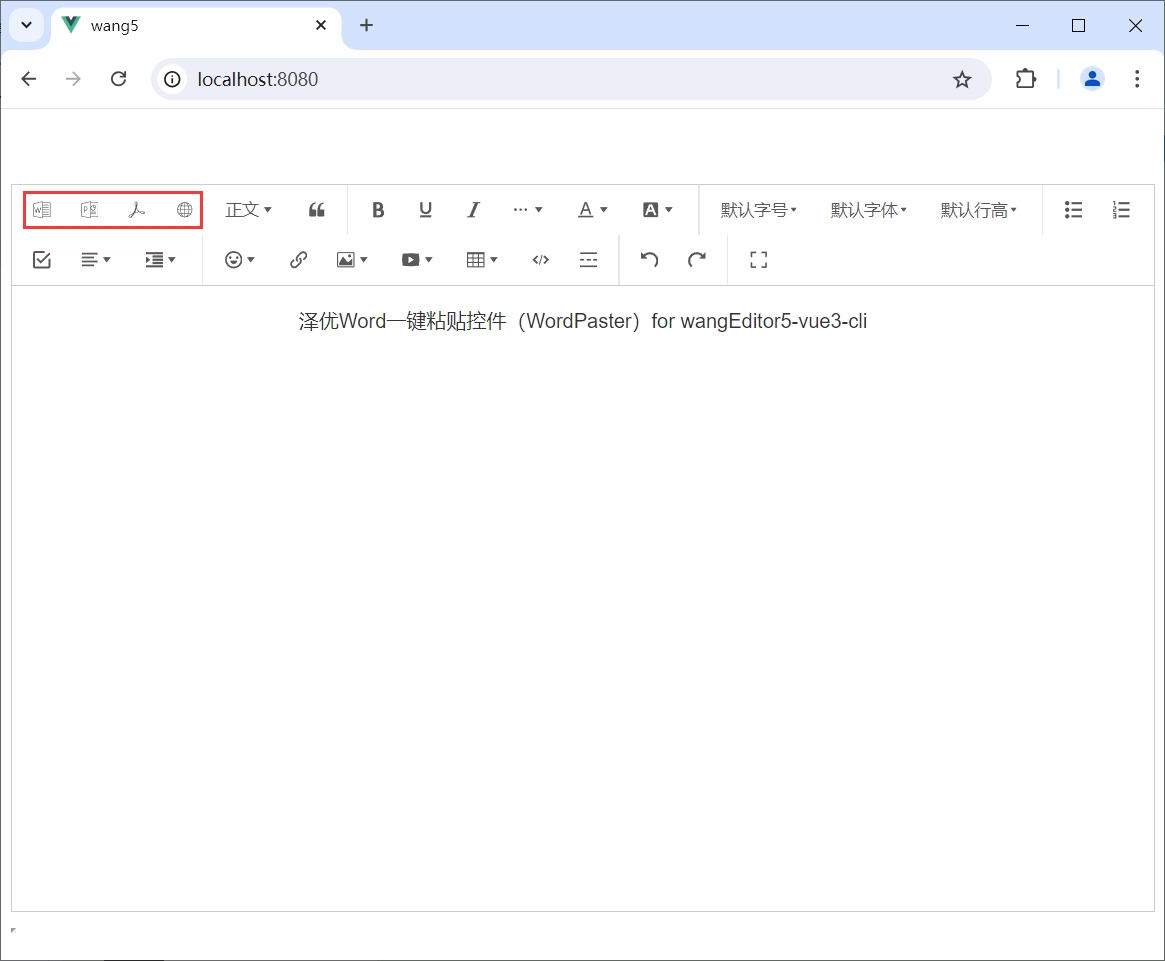Insert a code block
The height and width of the screenshot is (961, 1165).
[x=540, y=260]
